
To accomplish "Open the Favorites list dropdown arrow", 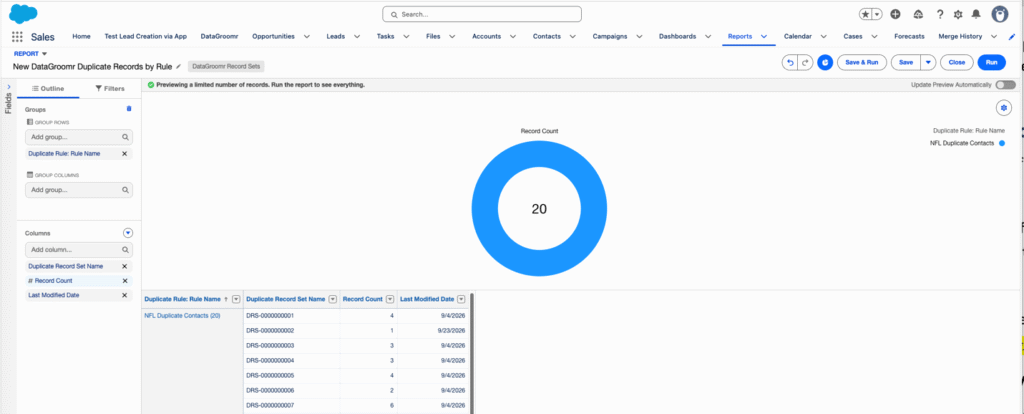I will [x=877, y=14].
